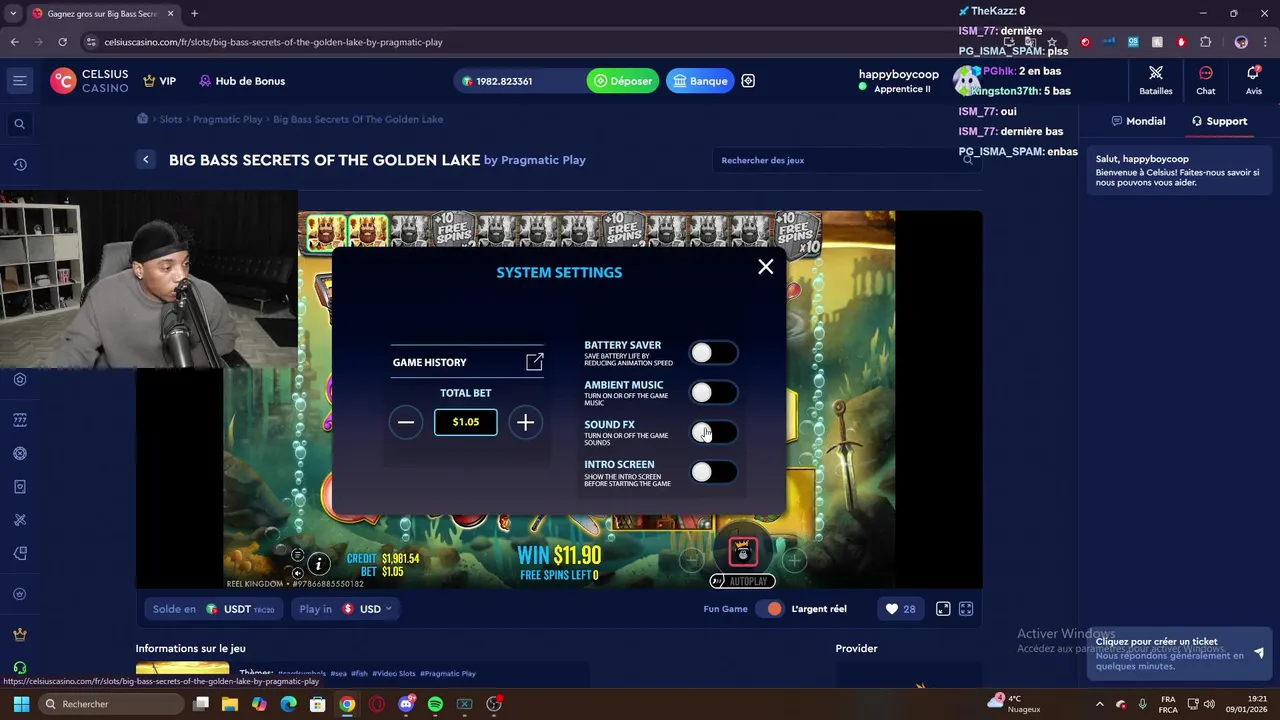This screenshot has height=720, width=1280.
Task: Click the Rechercher des jeux search field
Action: click(x=845, y=160)
